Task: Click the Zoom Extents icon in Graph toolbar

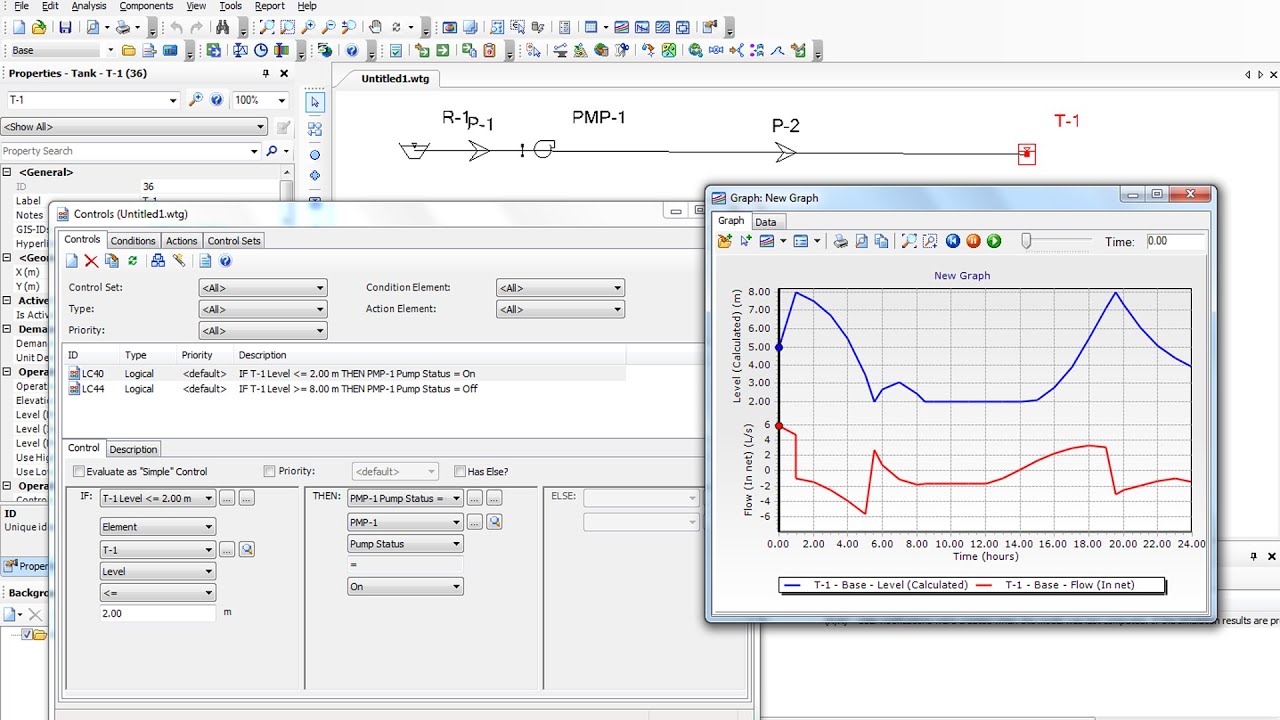Action: coord(909,241)
